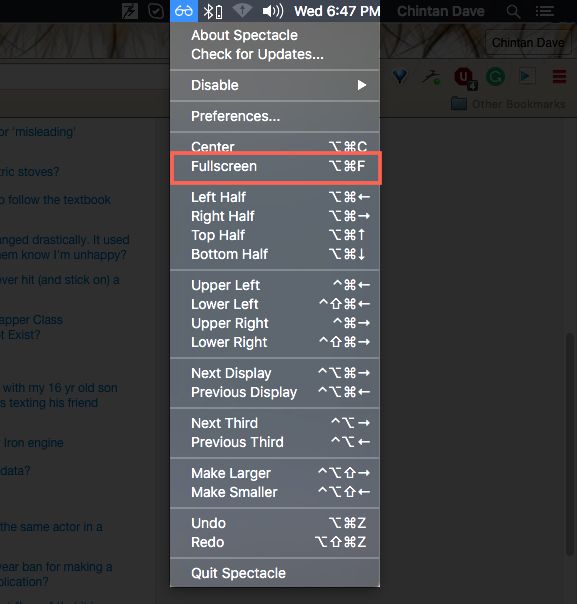Move window to Next Display
This screenshot has width=577, height=604.
(275, 373)
